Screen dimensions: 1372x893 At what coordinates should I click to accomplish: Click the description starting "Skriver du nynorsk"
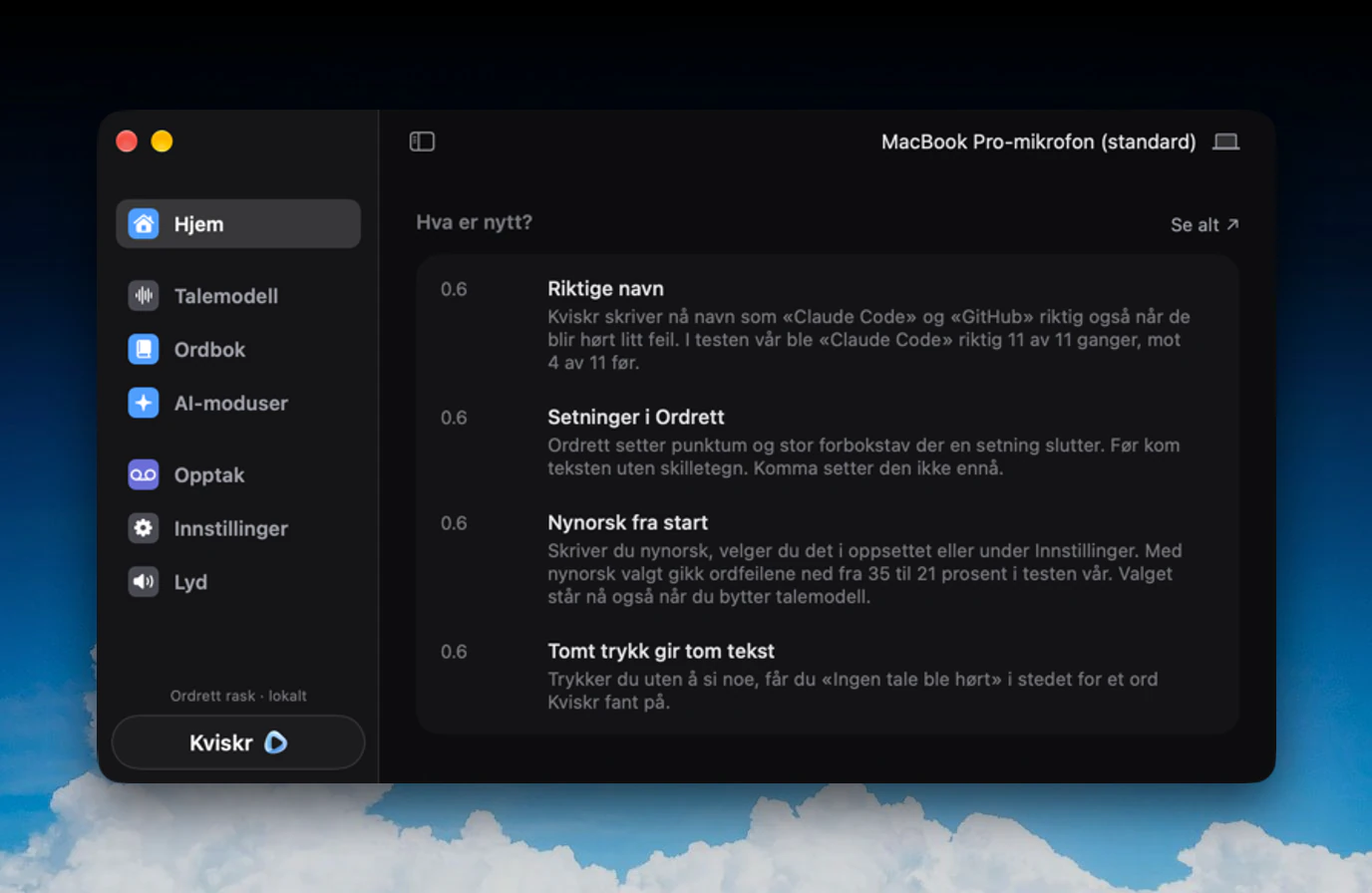pos(864,574)
